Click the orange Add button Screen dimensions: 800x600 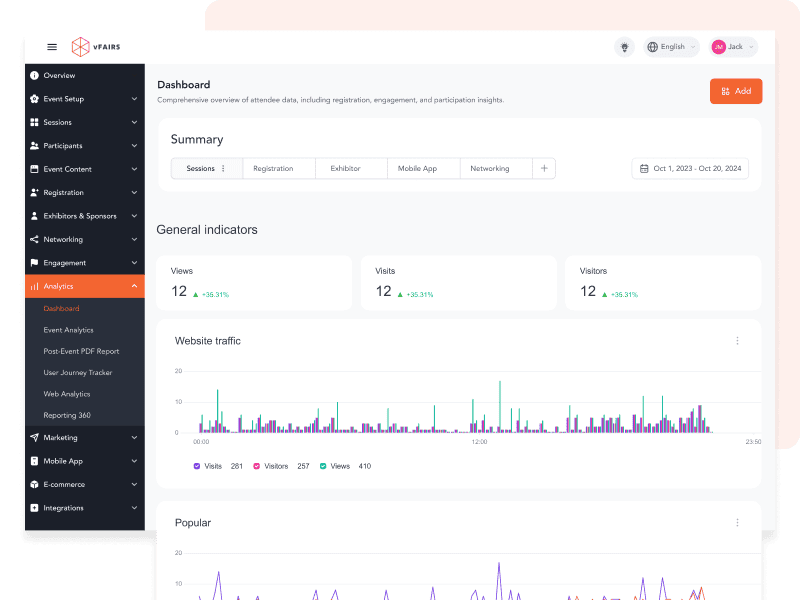click(x=736, y=91)
